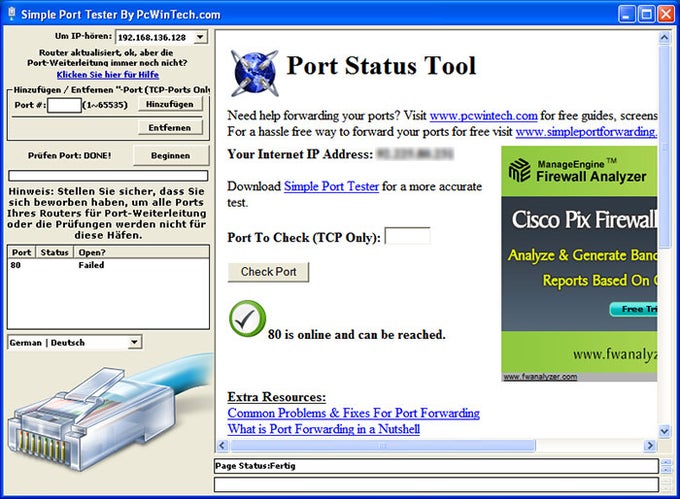
Task: Click the '80 is online and can be reached' text
Action: pos(356,334)
